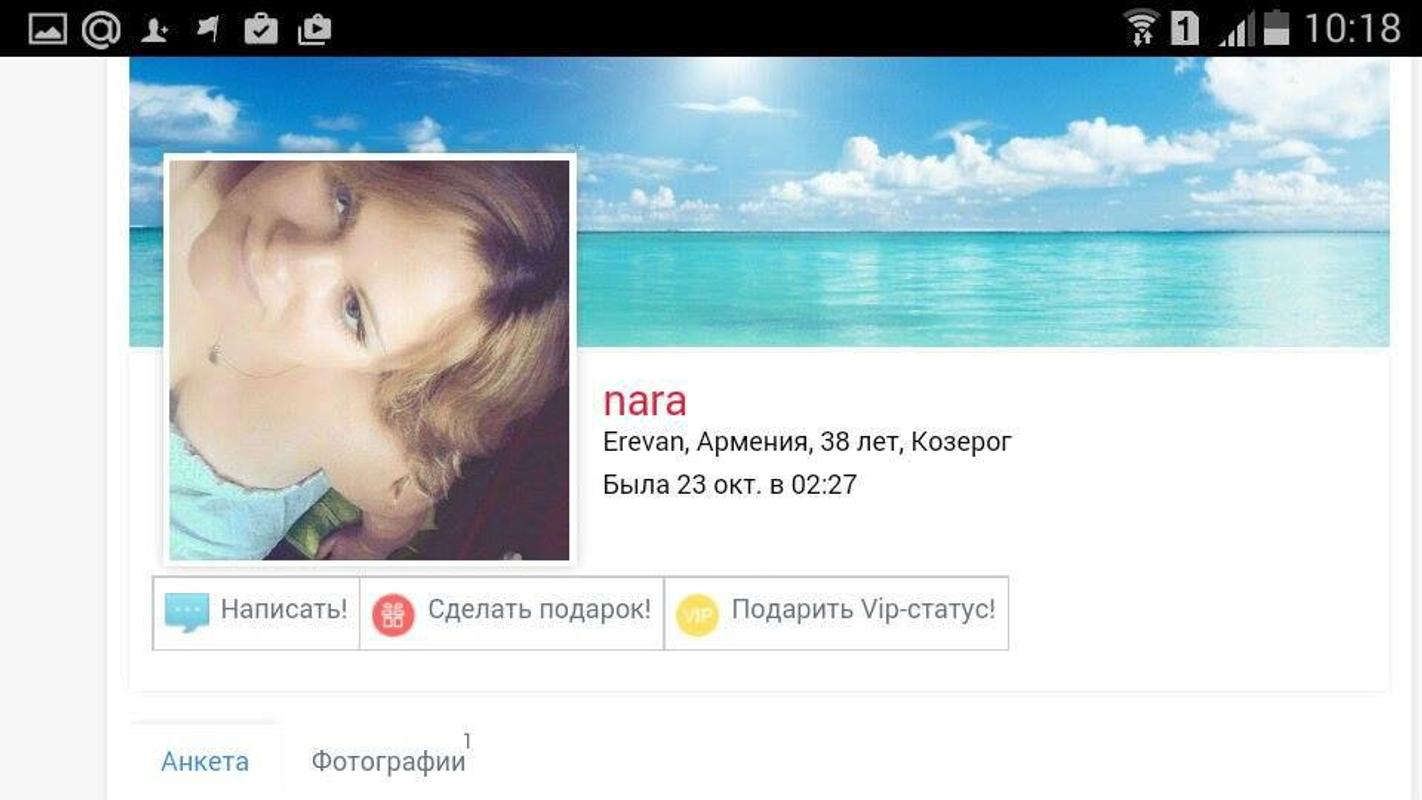Screen dimensions: 1422x800
Task: Click the Написать! message button
Action: [x=256, y=613]
